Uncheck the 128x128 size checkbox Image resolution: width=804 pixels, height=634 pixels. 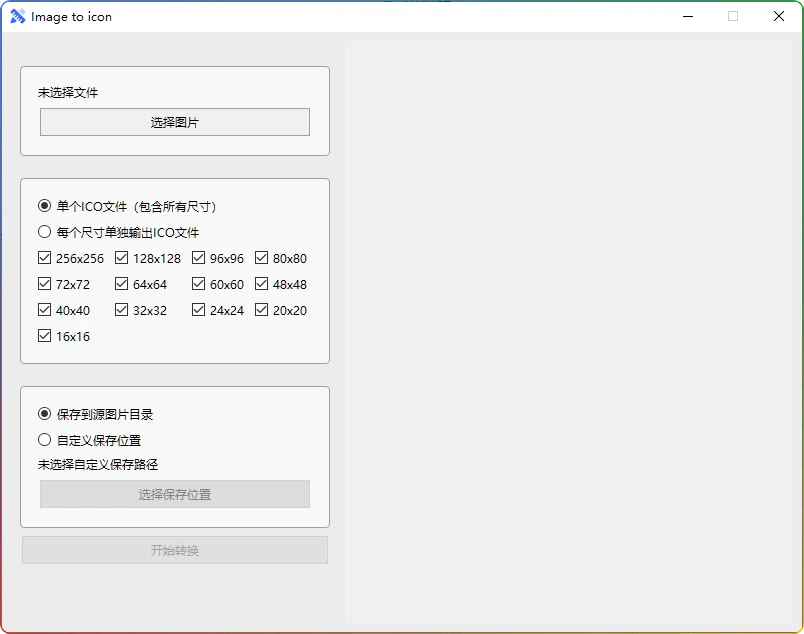(x=121, y=257)
